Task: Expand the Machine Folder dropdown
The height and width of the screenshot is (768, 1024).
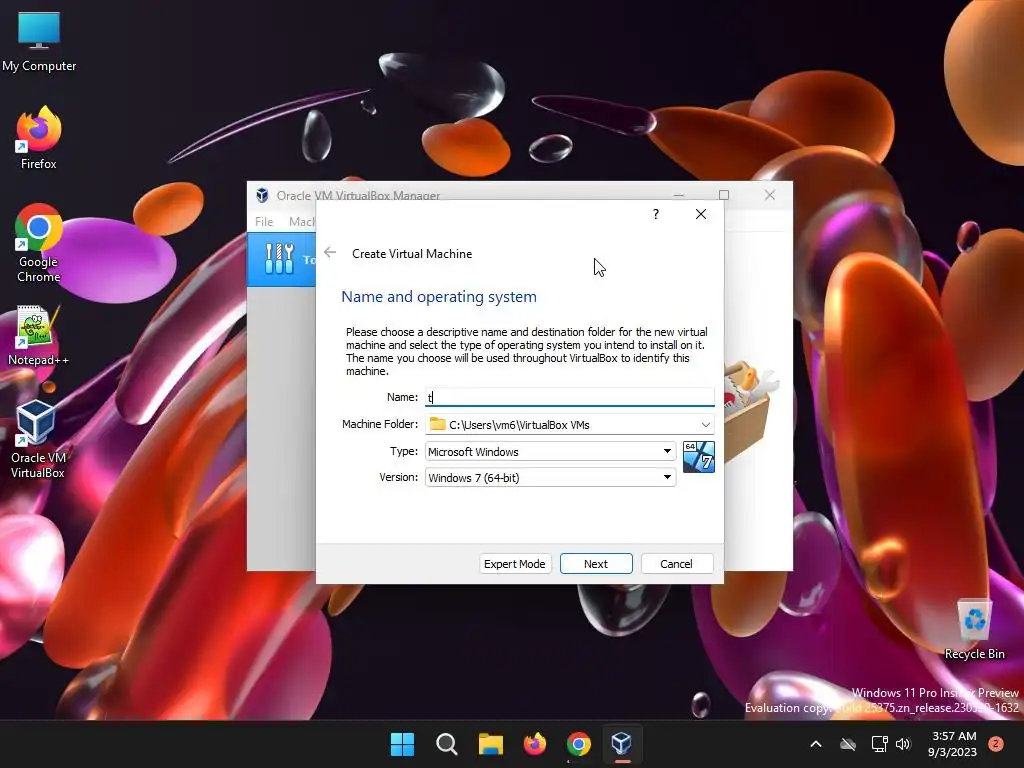Action: pos(705,424)
